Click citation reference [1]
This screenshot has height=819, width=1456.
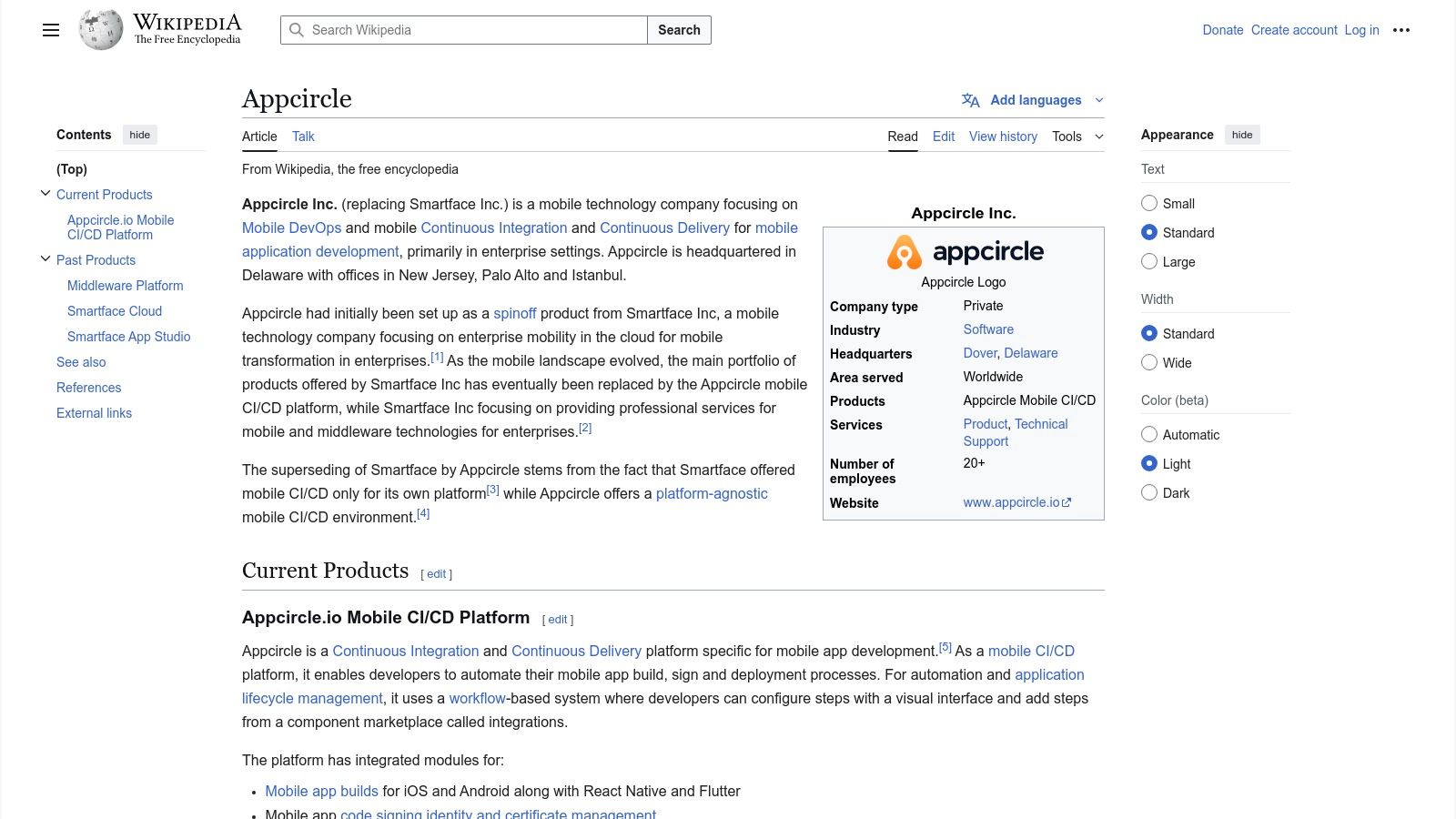pyautogui.click(x=437, y=357)
